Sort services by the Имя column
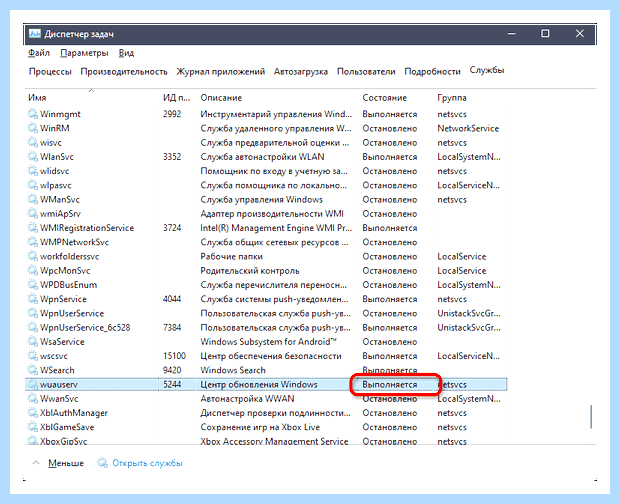 (x=37, y=98)
